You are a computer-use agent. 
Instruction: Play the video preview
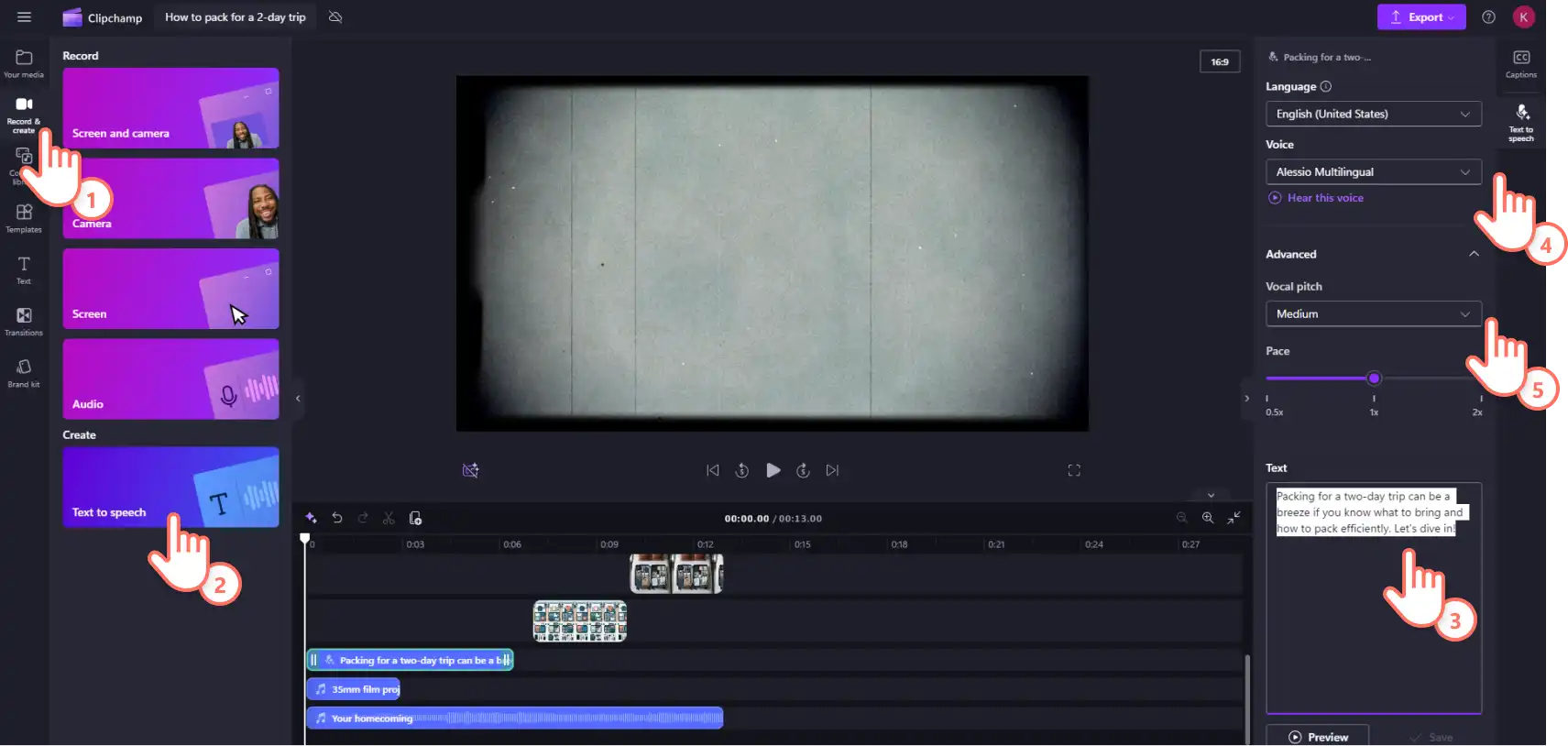tap(773, 470)
